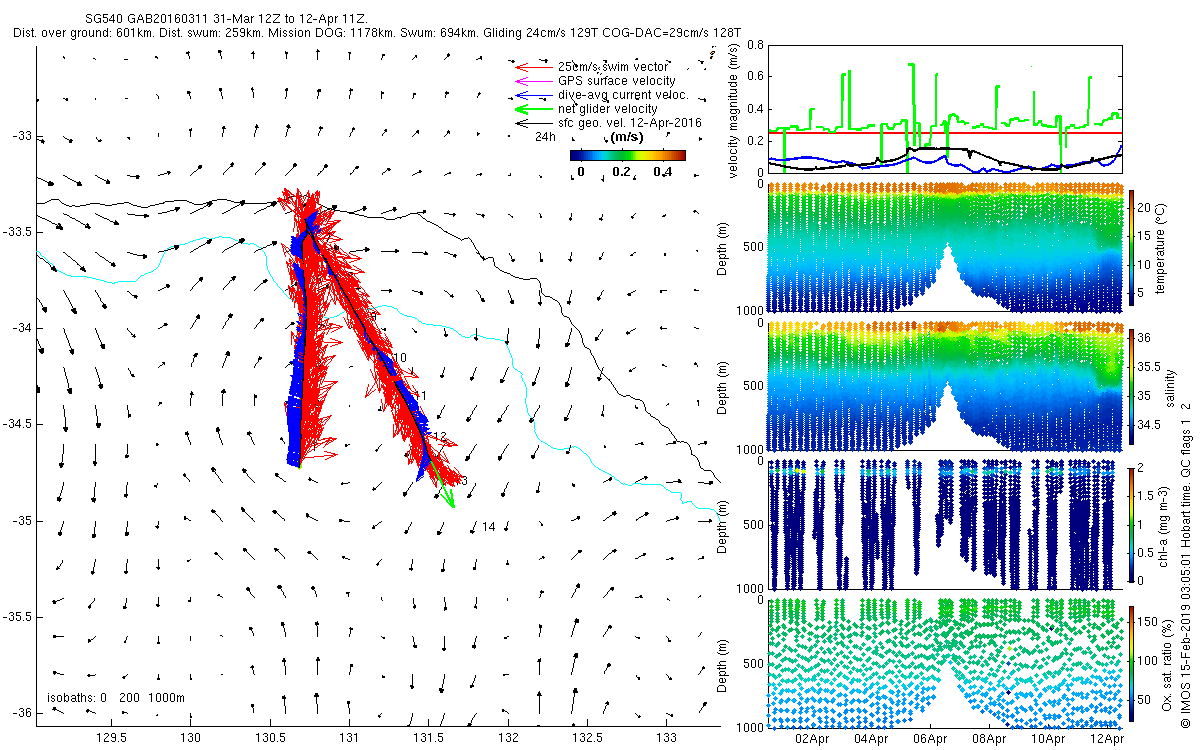Image resolution: width=1200 pixels, height=750 pixels.
Task: Click the 0.8 tick on velocity magnitude axis
Action: click(x=756, y=44)
